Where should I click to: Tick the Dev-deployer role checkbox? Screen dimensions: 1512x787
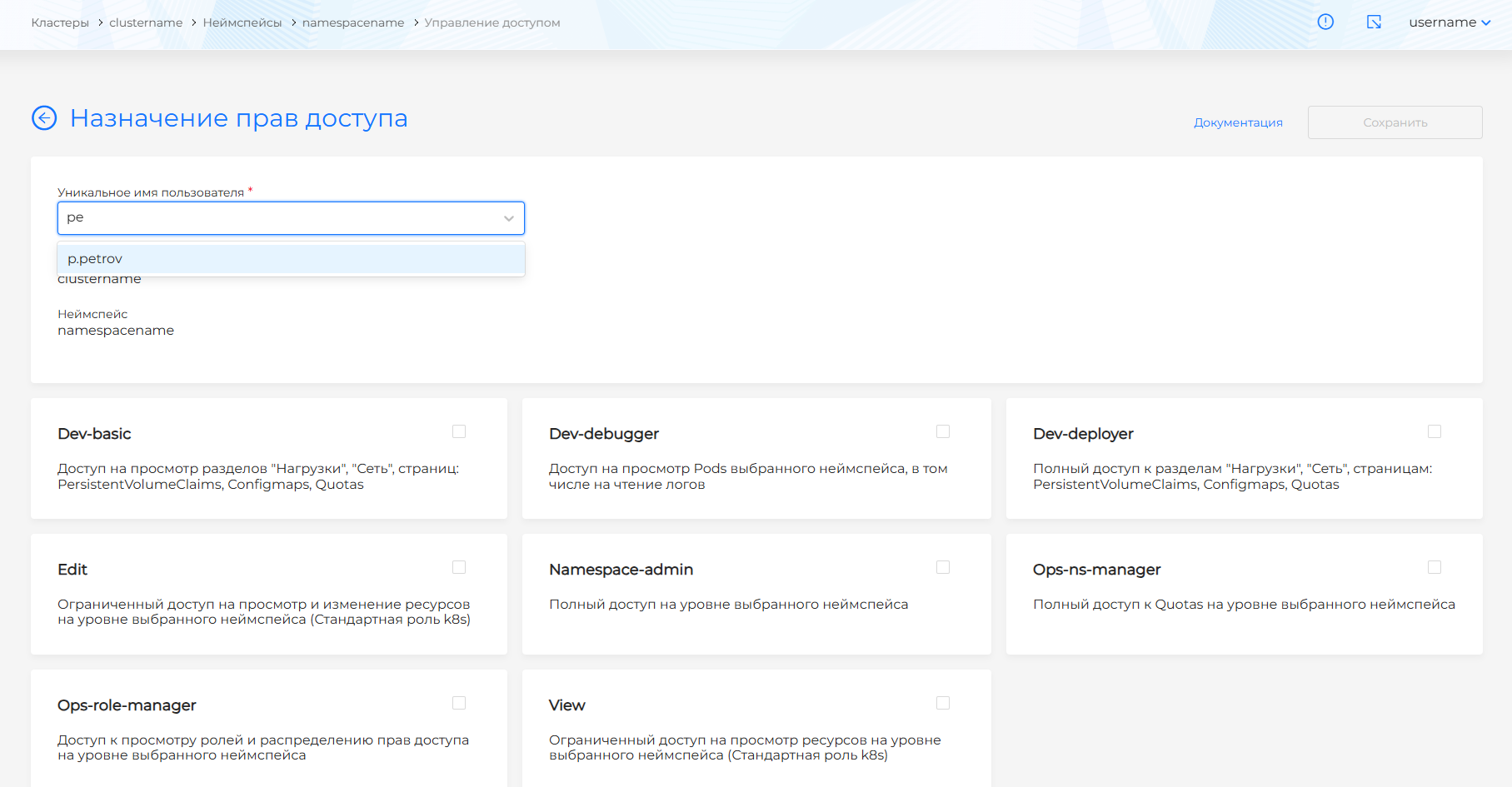[x=1435, y=431]
